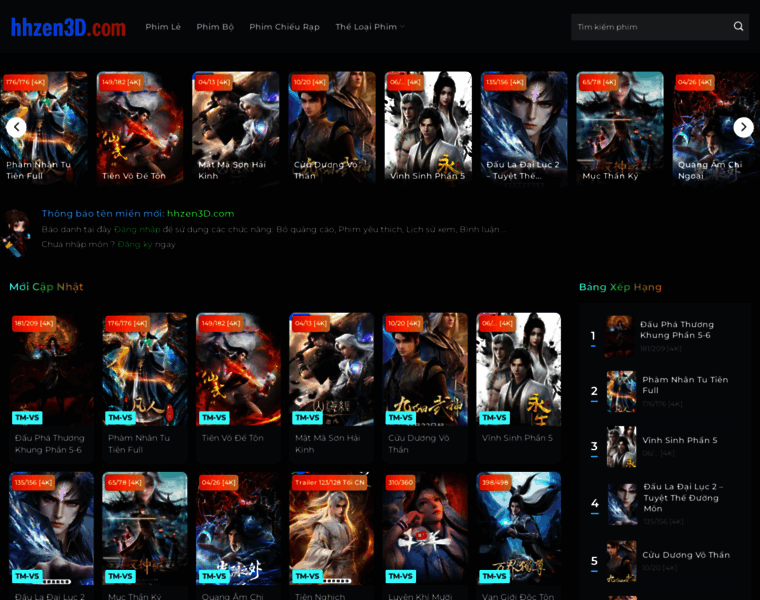Open Phim Bộ menu

(x=215, y=27)
